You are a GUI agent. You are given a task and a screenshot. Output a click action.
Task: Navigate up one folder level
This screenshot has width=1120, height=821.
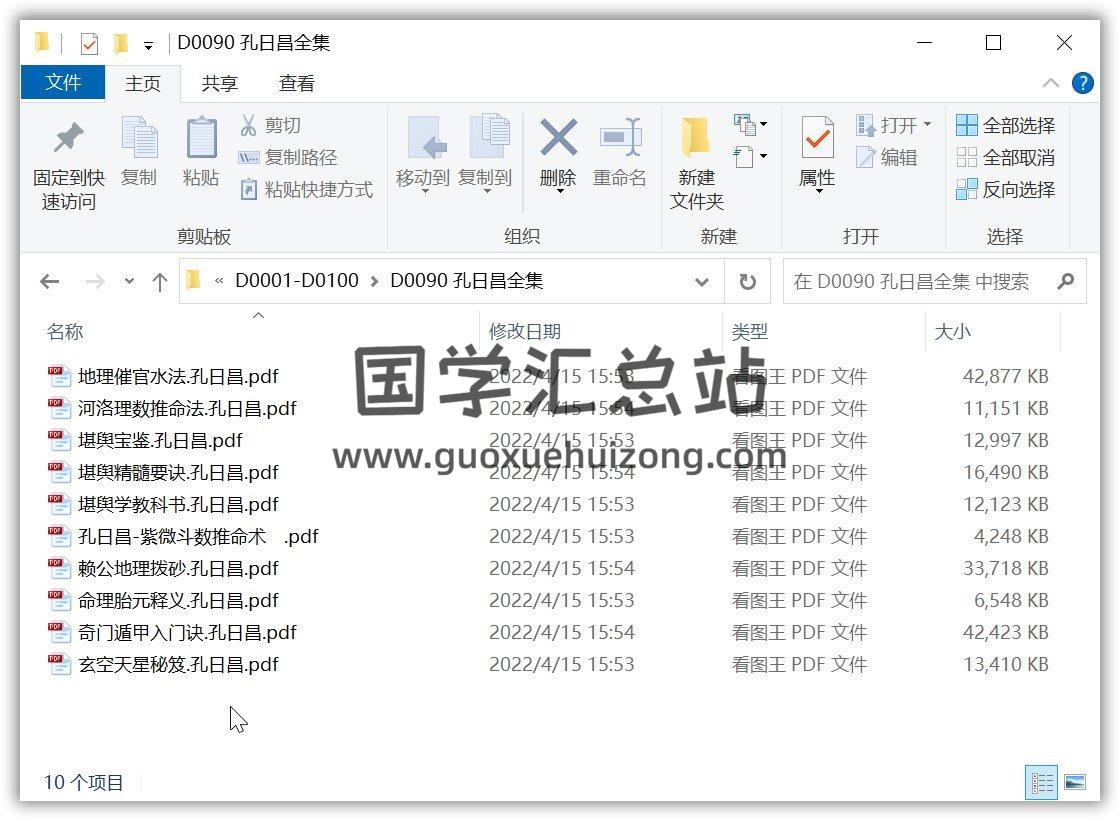[159, 282]
